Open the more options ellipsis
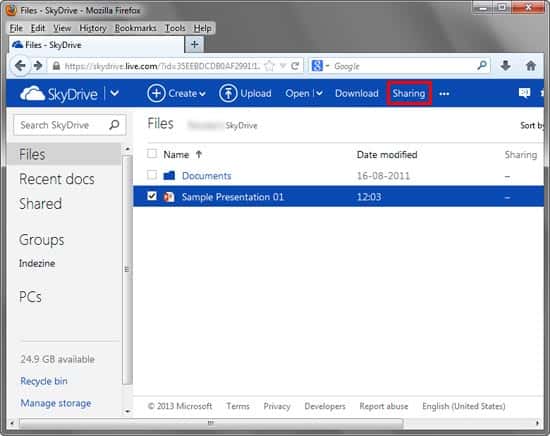Screen dimensions: 550x436 click(x=444, y=94)
